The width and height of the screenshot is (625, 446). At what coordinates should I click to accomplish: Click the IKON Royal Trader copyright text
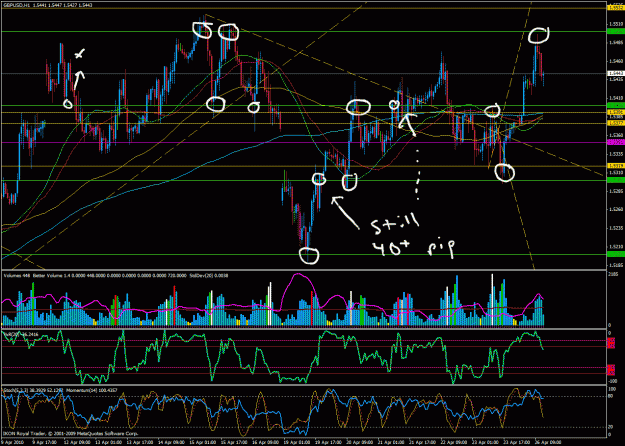(x=71, y=433)
